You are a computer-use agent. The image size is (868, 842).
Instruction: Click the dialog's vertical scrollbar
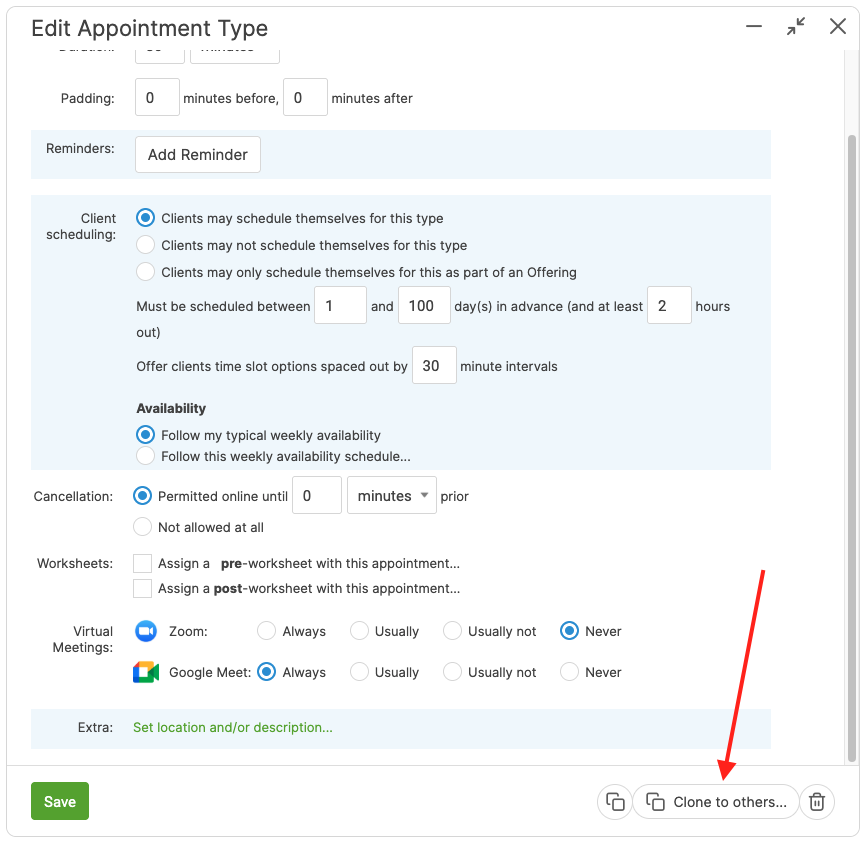click(x=852, y=440)
